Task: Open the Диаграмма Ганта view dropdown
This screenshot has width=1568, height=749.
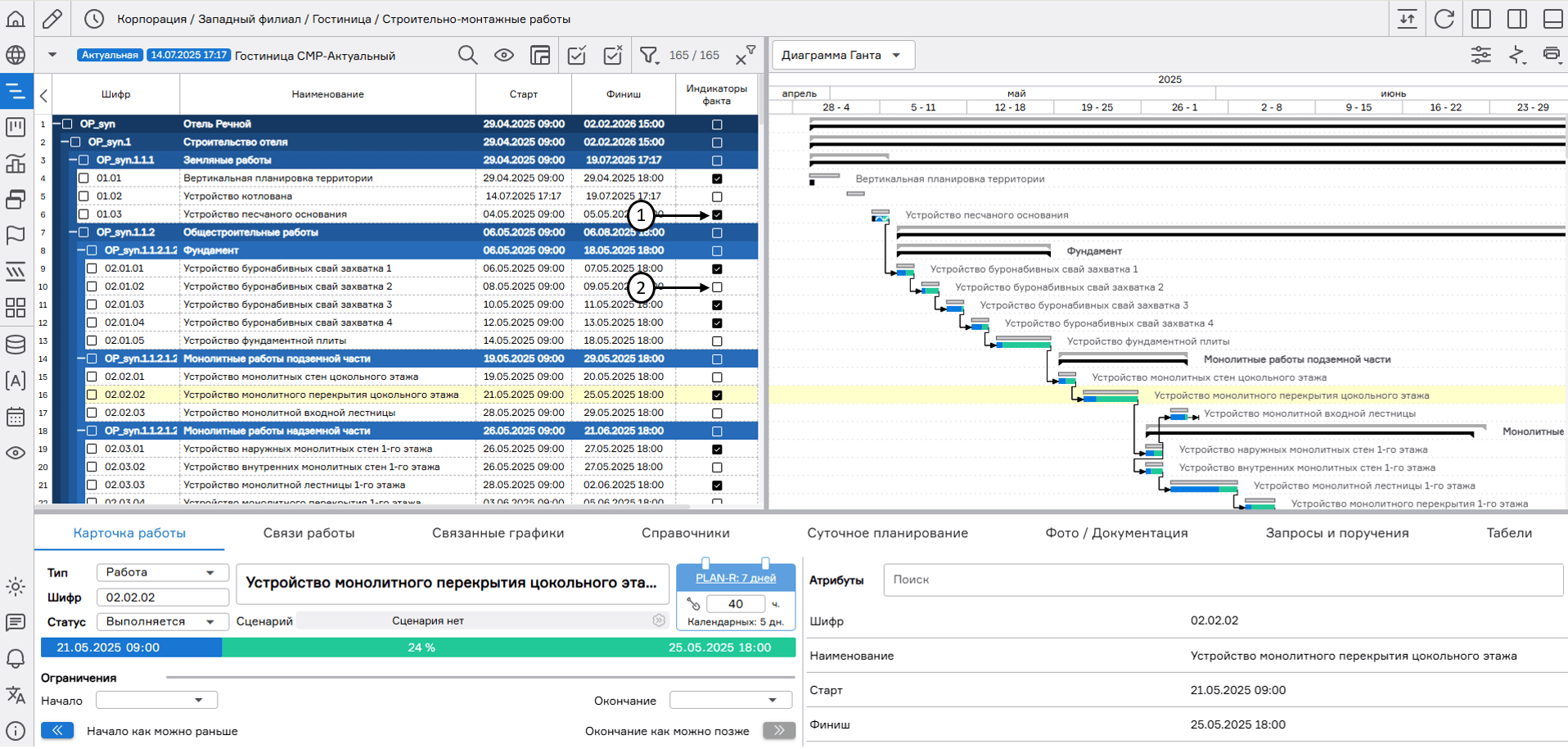Action: pyautogui.click(x=842, y=55)
